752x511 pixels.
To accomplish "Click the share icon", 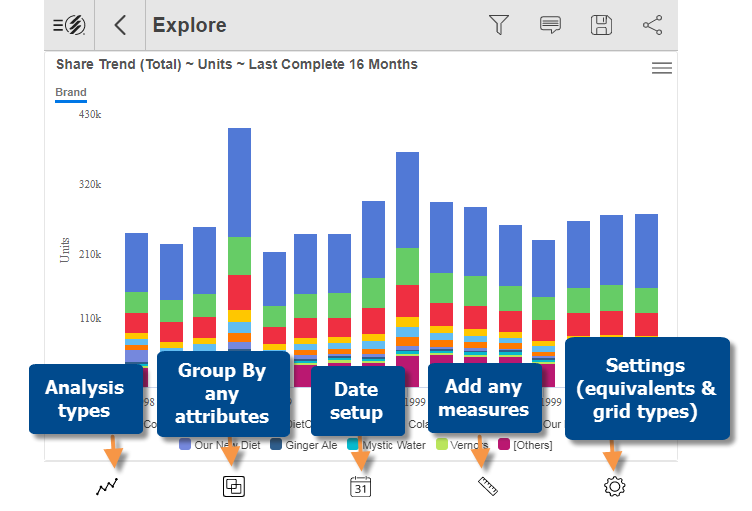I will click(652, 25).
